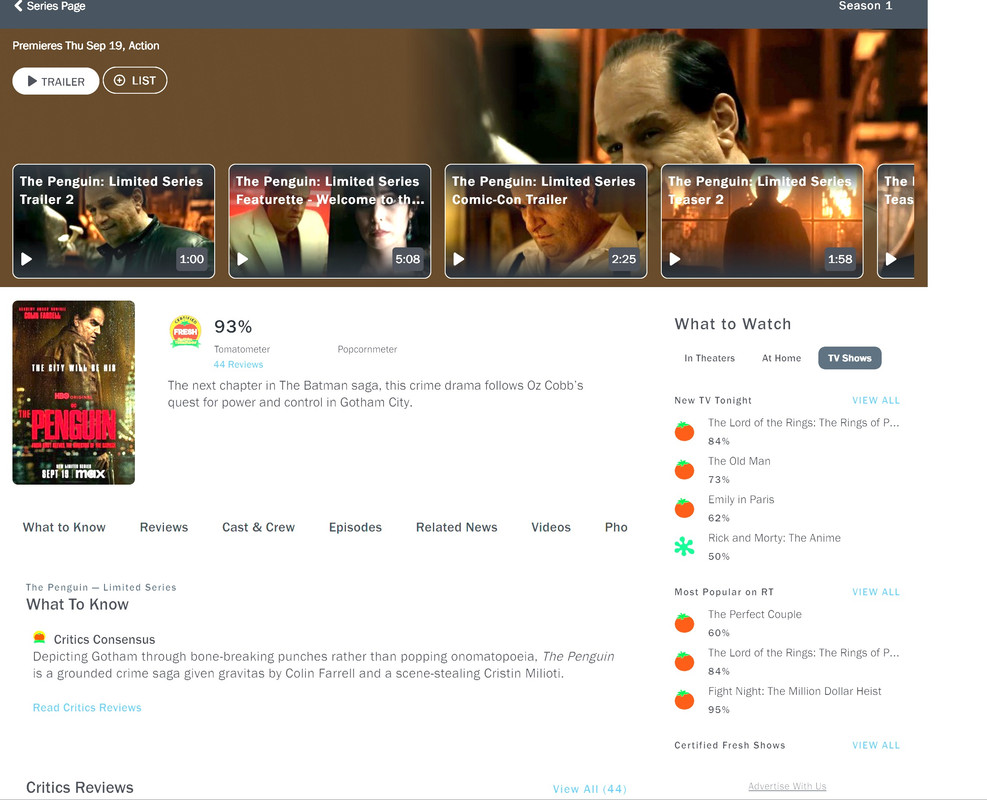Open Most Popular's Lord of the Rings link
987x800 pixels.
(x=803, y=653)
